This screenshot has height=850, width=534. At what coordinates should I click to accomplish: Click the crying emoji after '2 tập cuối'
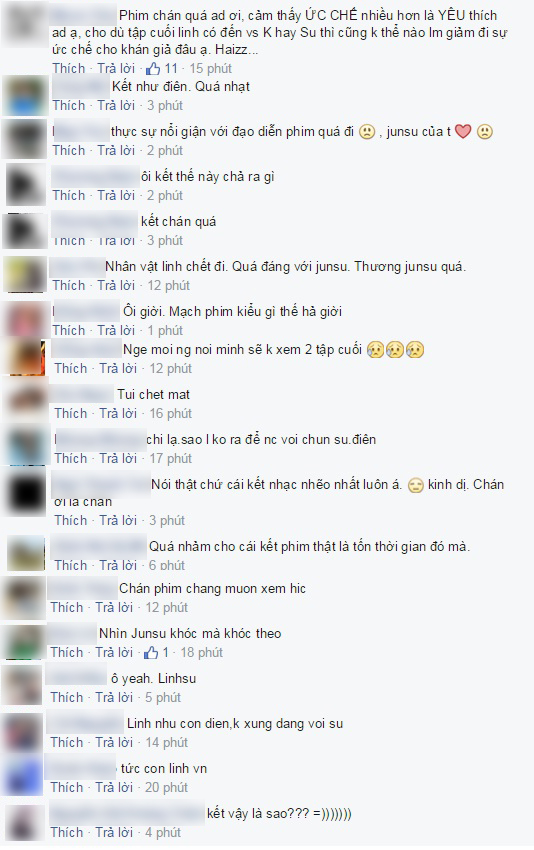coord(395,350)
